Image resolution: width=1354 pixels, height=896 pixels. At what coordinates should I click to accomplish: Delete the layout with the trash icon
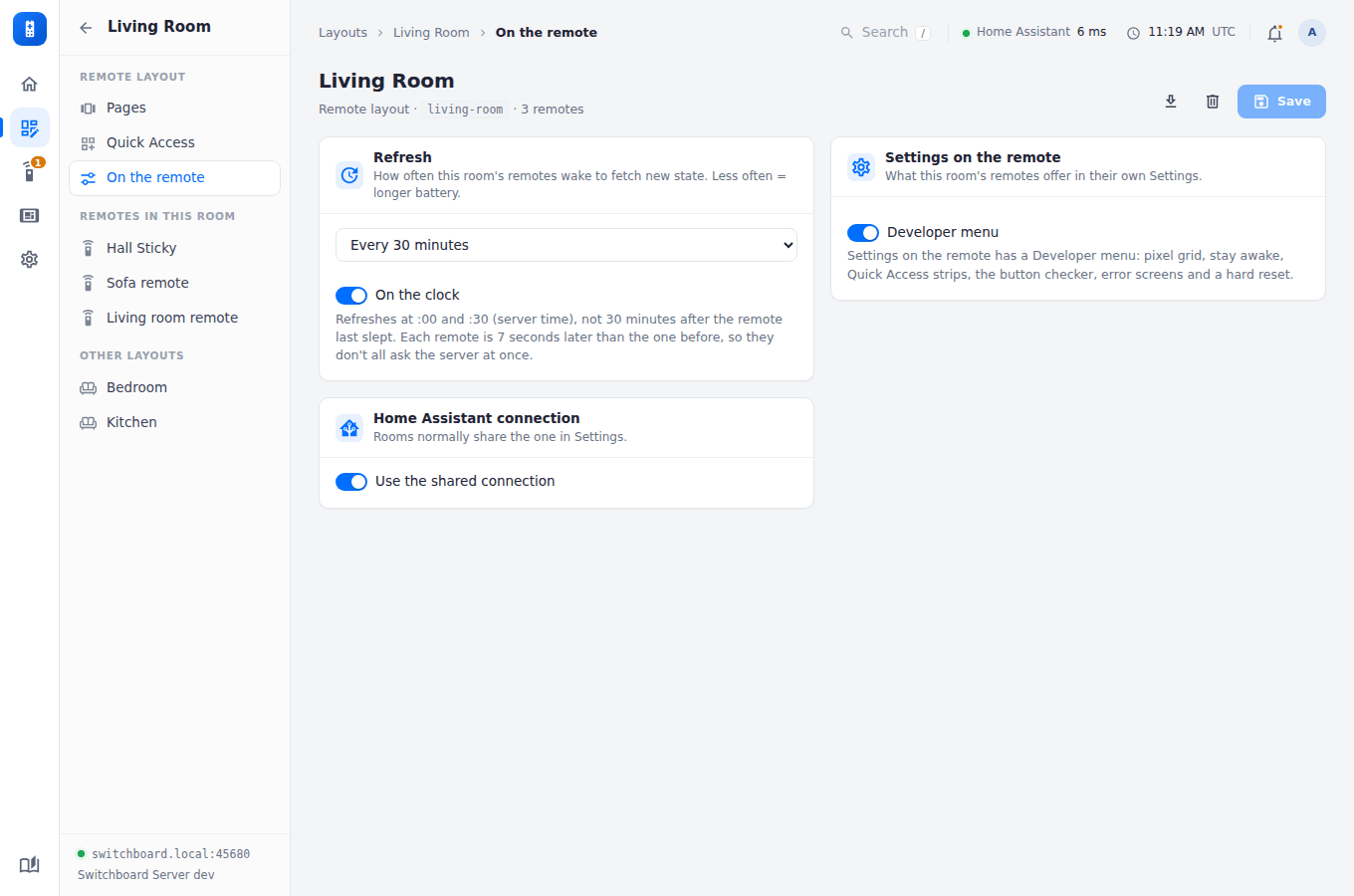point(1213,102)
